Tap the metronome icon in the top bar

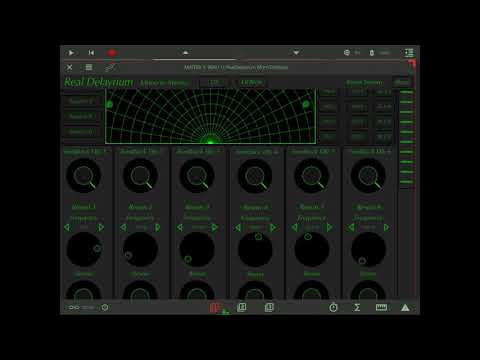372,53
